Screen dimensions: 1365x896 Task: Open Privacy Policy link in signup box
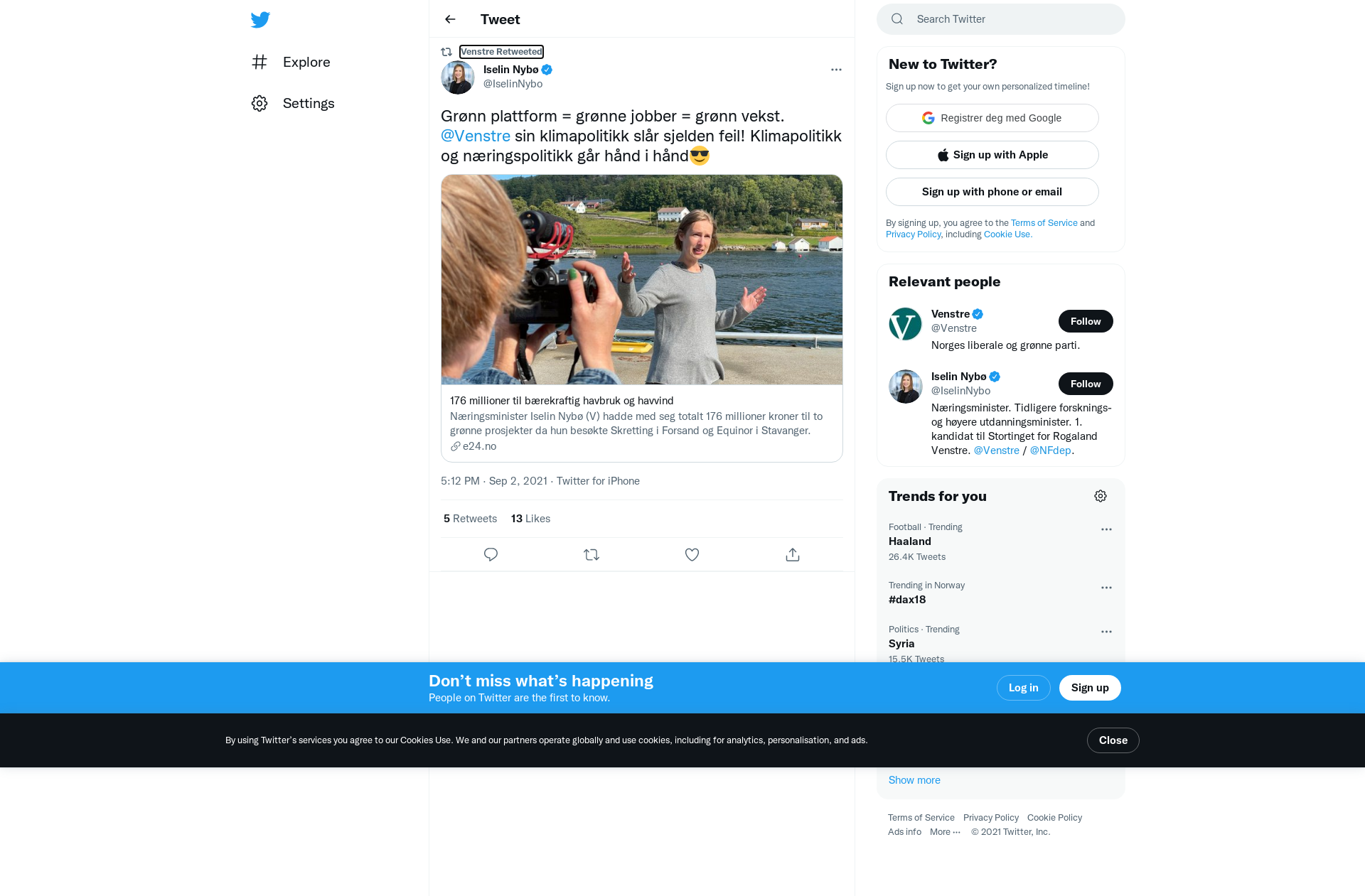tap(913, 234)
